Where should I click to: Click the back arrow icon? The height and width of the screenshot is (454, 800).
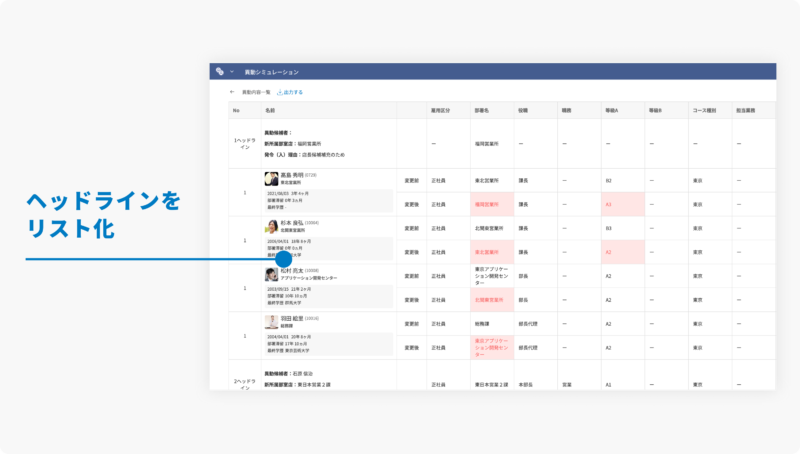(231, 92)
